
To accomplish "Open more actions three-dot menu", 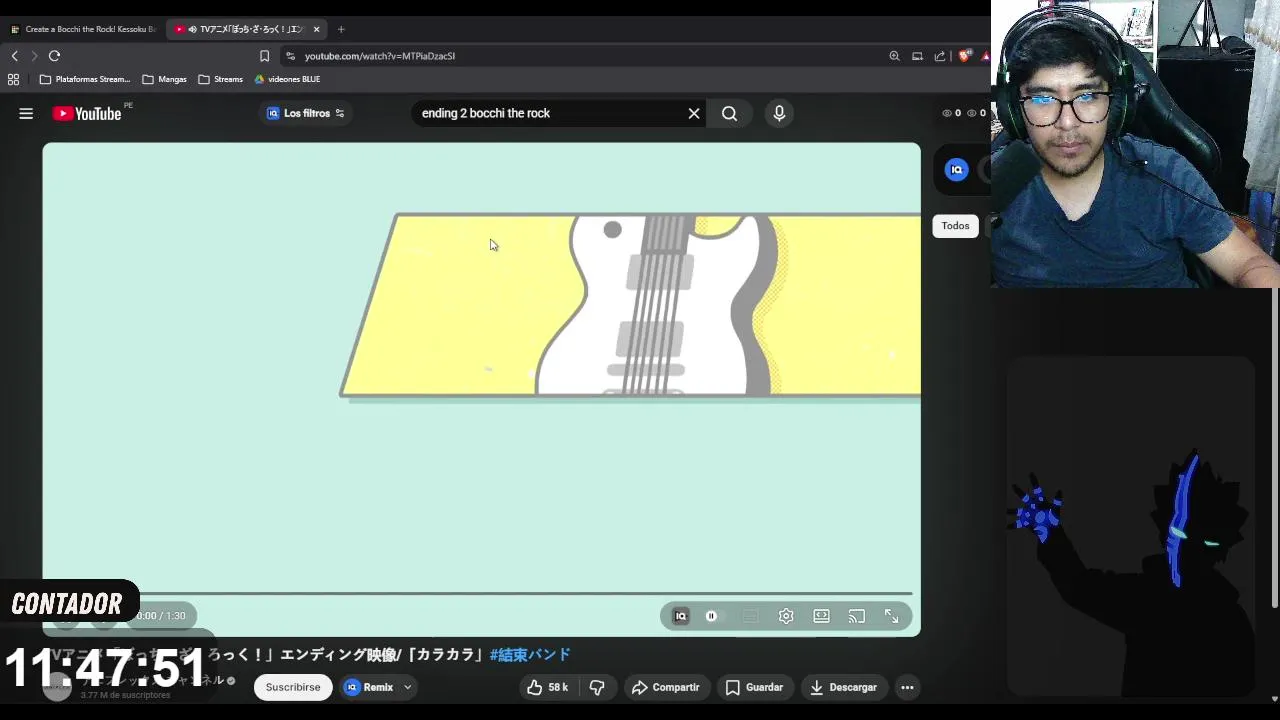I will click(x=907, y=687).
